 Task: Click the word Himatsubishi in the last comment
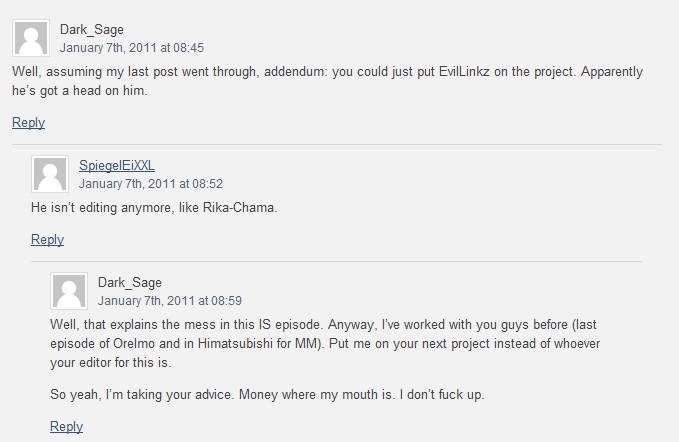236,344
